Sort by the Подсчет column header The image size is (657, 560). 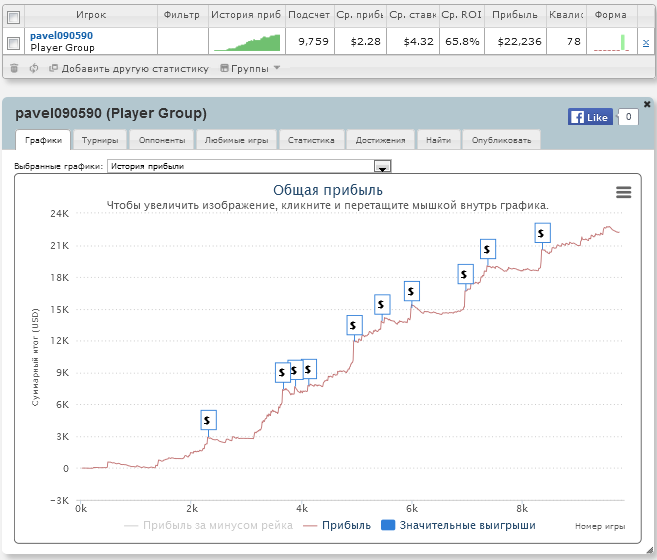coord(309,15)
